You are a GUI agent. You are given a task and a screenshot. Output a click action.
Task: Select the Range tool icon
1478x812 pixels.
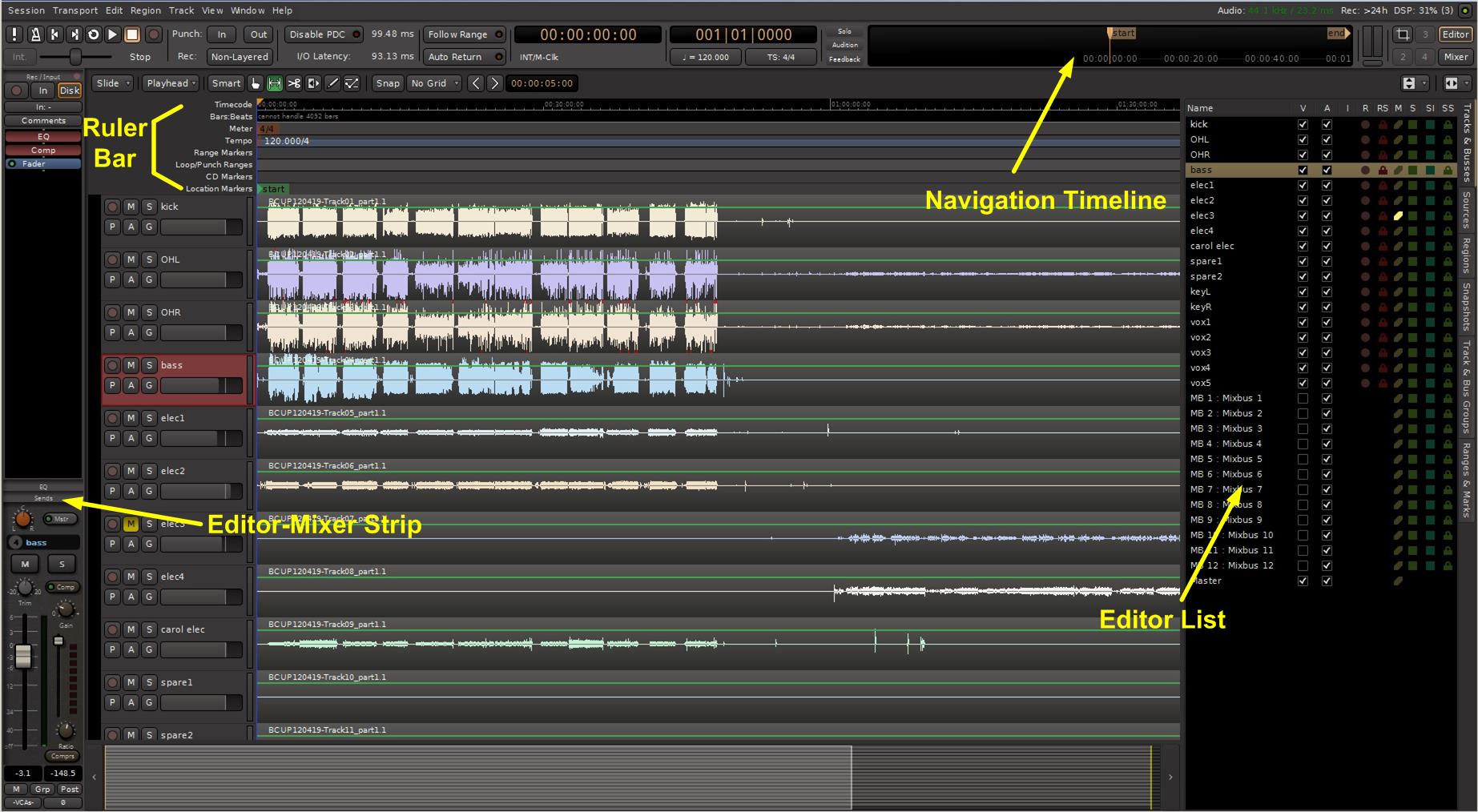(275, 83)
